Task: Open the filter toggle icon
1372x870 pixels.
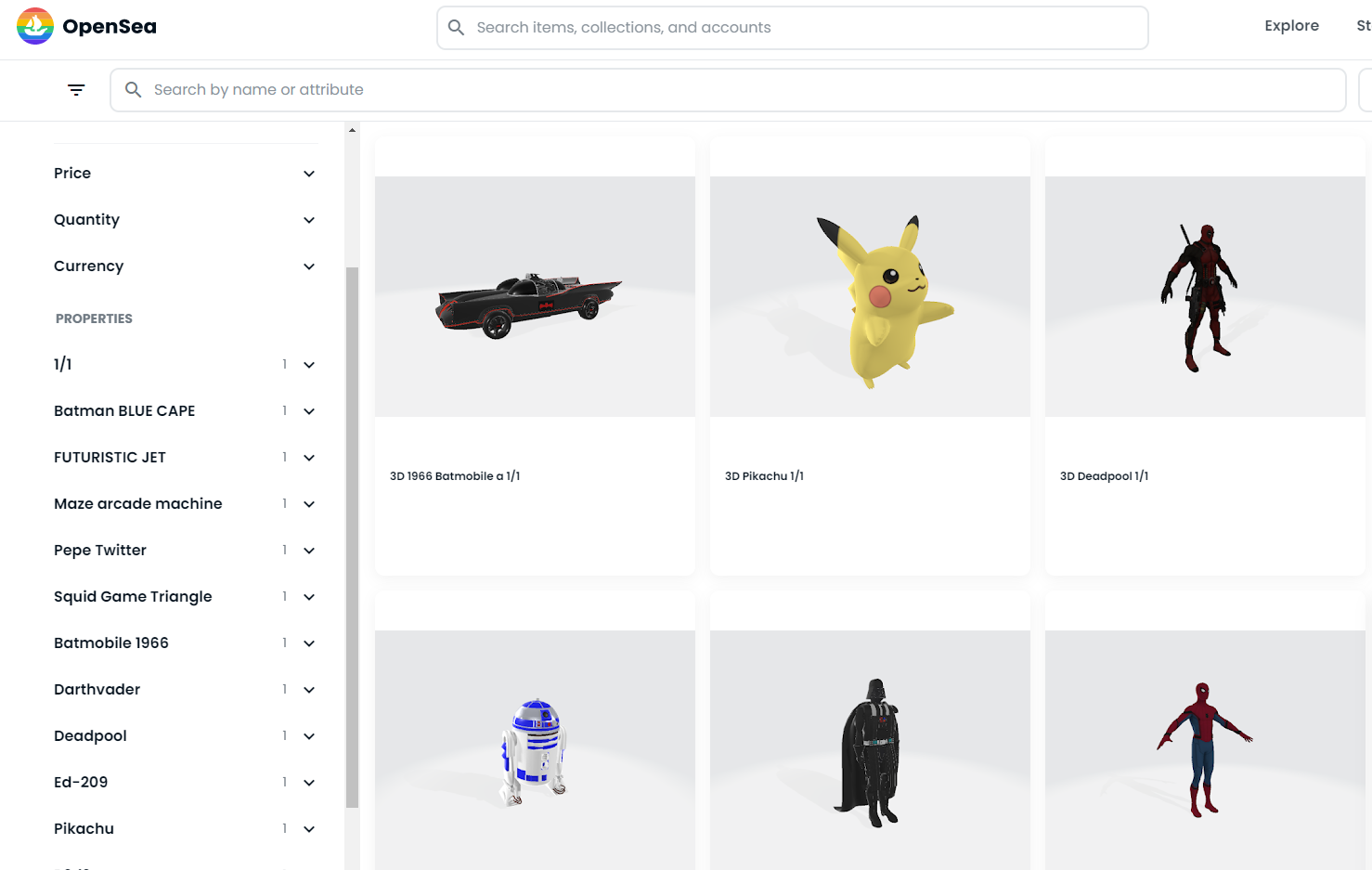Action: click(76, 90)
